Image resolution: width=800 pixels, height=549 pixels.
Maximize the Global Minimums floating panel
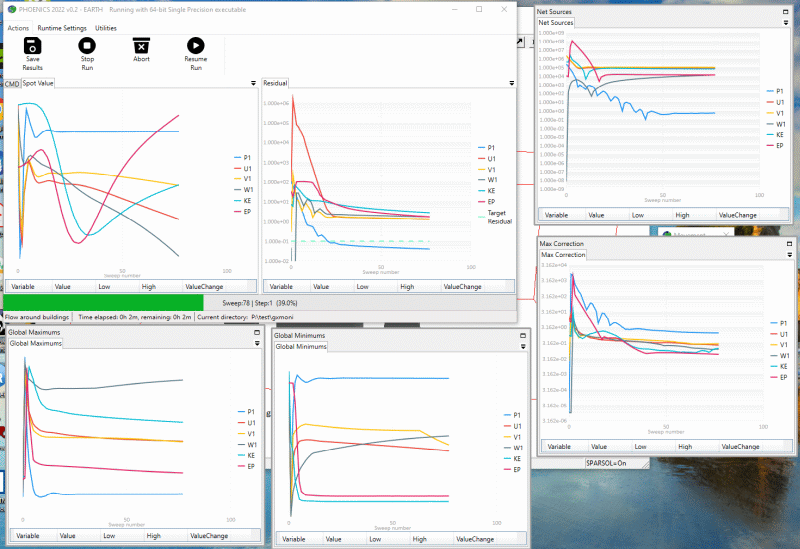tap(521, 335)
